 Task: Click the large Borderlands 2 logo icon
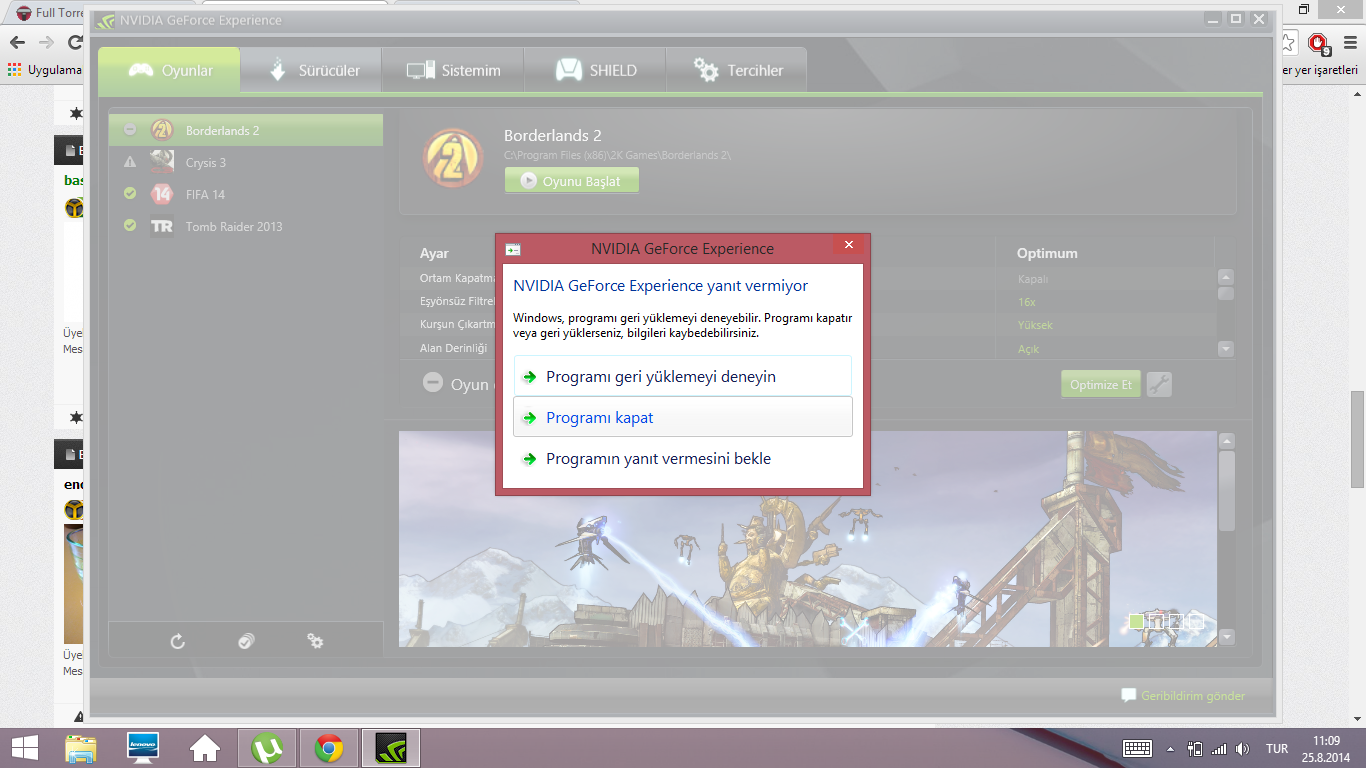pyautogui.click(x=454, y=158)
